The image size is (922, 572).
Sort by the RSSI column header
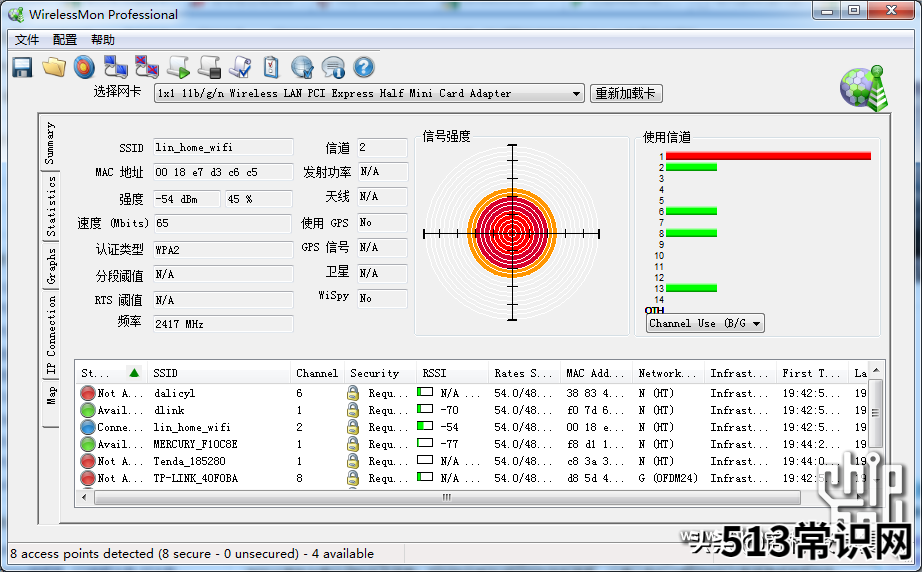tap(452, 373)
